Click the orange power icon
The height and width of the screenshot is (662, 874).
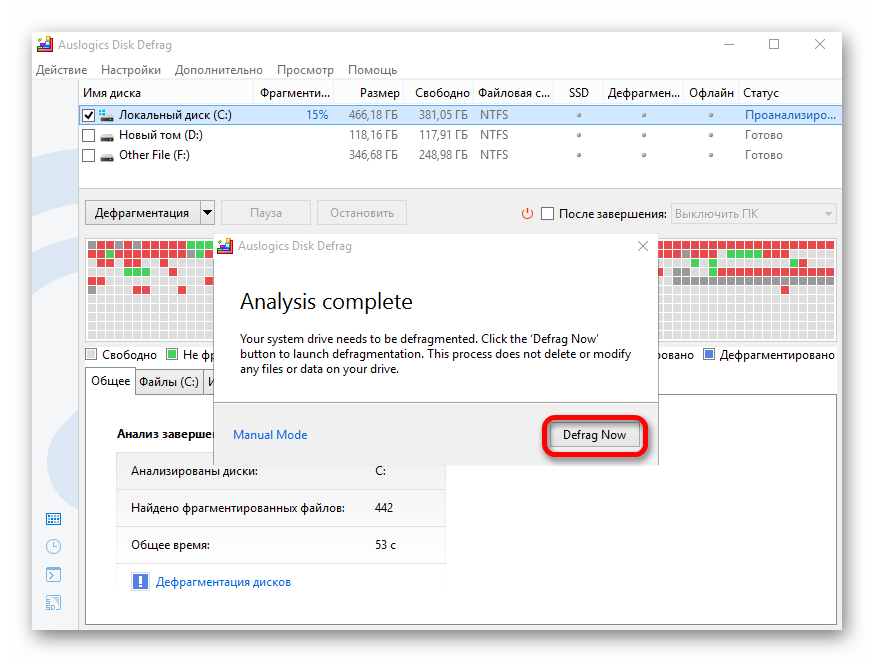click(x=528, y=213)
